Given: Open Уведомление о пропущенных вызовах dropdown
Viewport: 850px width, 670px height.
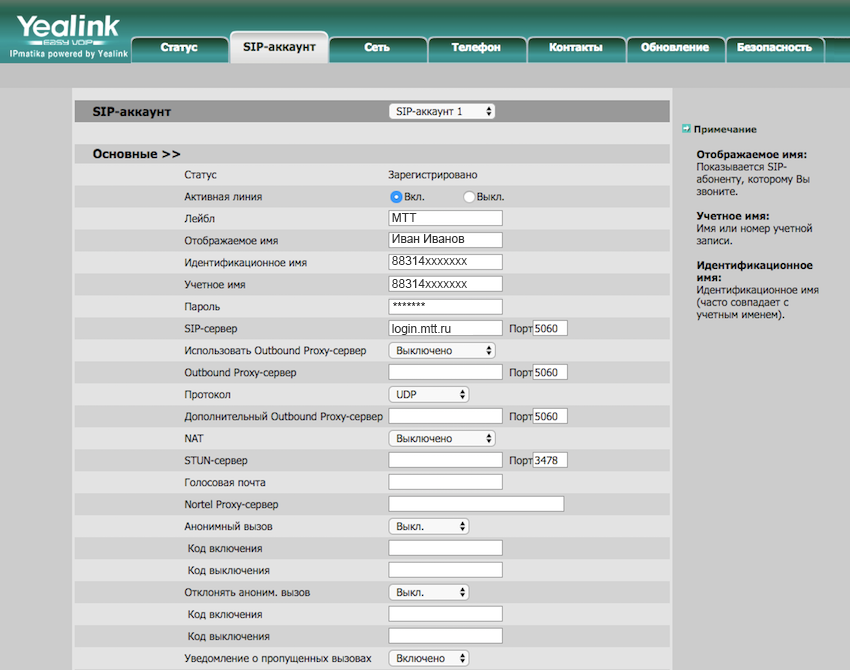Looking at the screenshot, I should coord(429,659).
